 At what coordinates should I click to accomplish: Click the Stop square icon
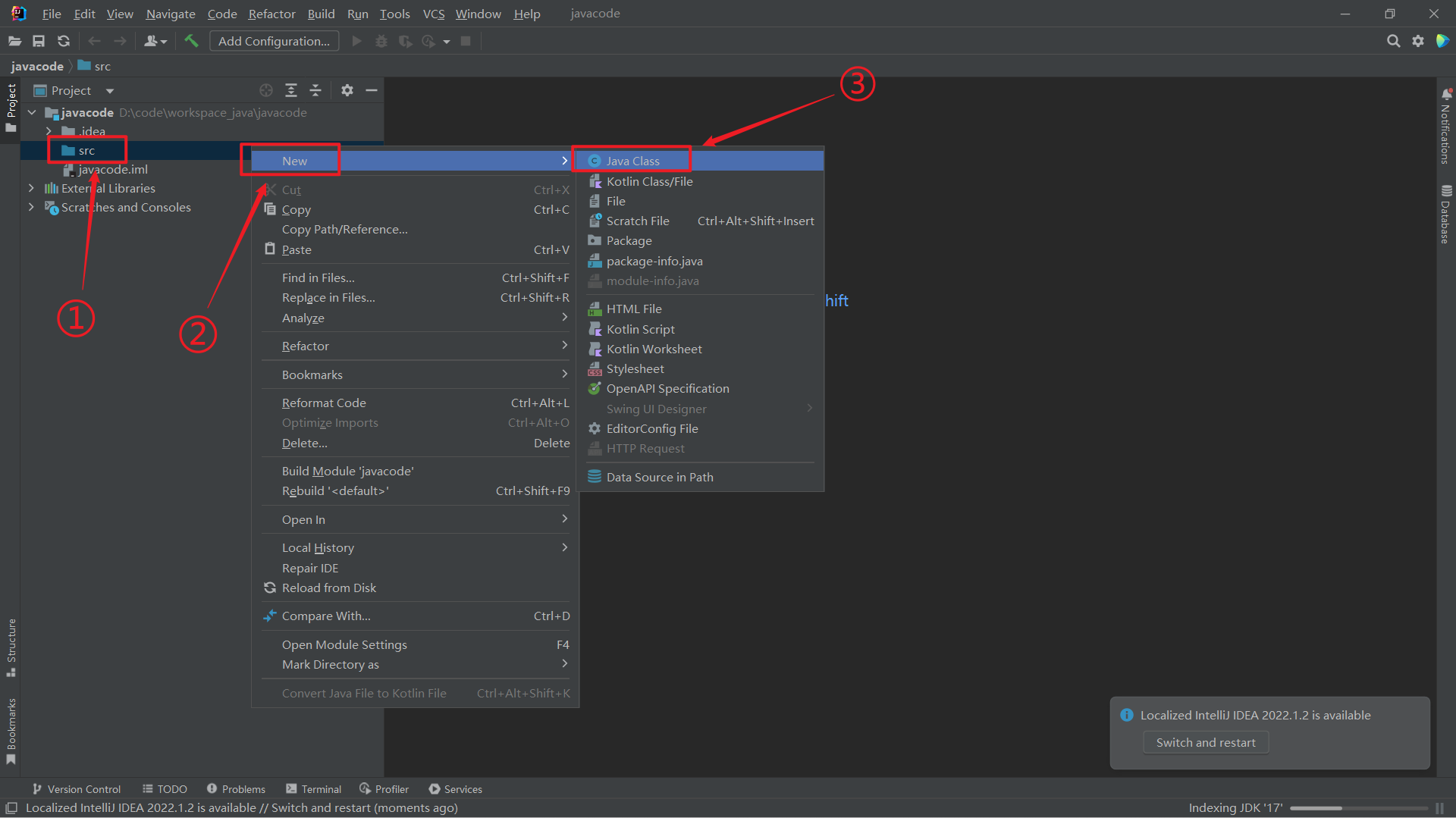[x=466, y=41]
